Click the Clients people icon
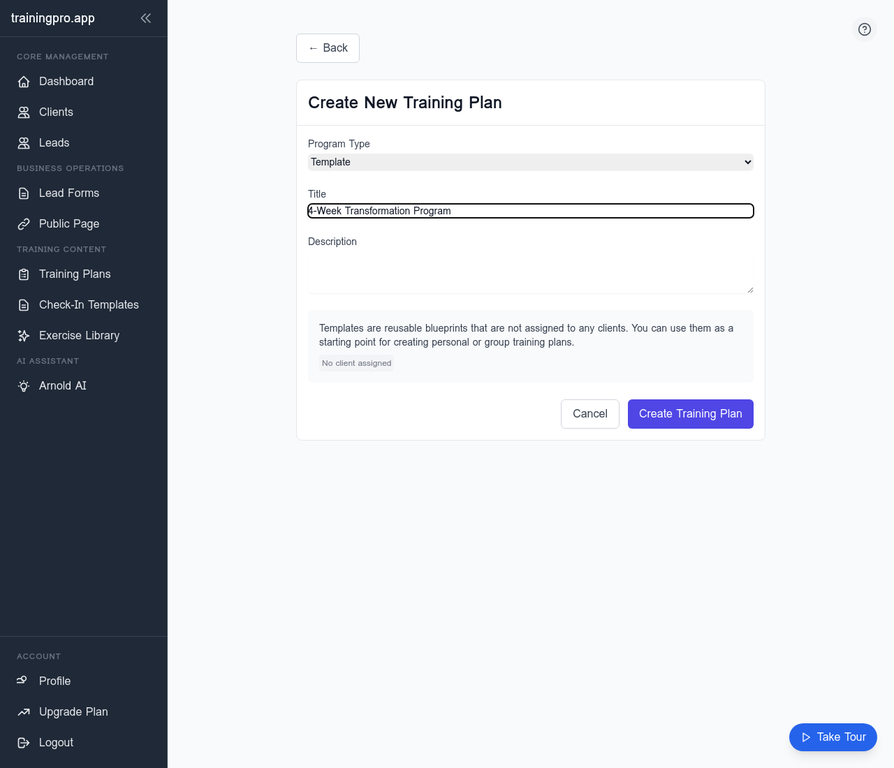894x768 pixels. (24, 113)
